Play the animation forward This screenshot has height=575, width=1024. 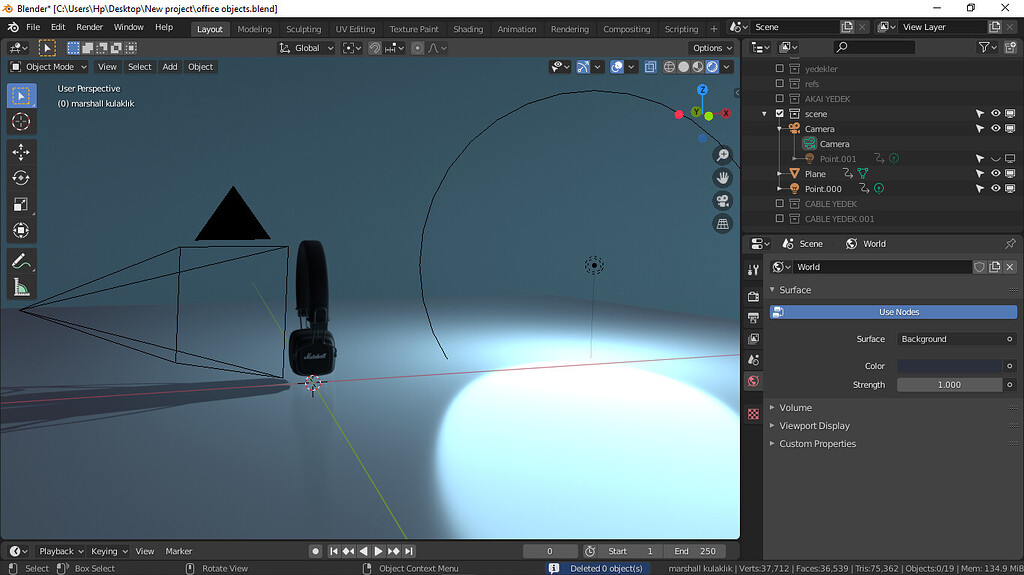pos(378,551)
